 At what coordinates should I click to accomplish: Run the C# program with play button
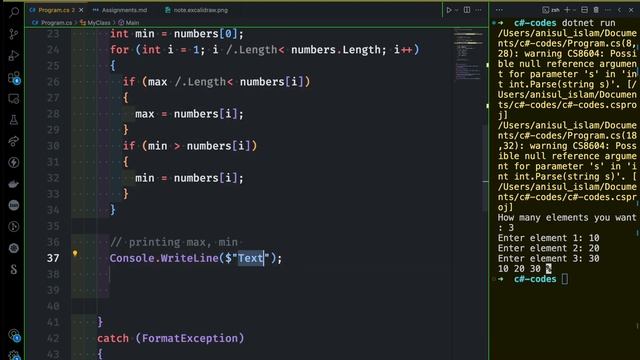(x=449, y=10)
